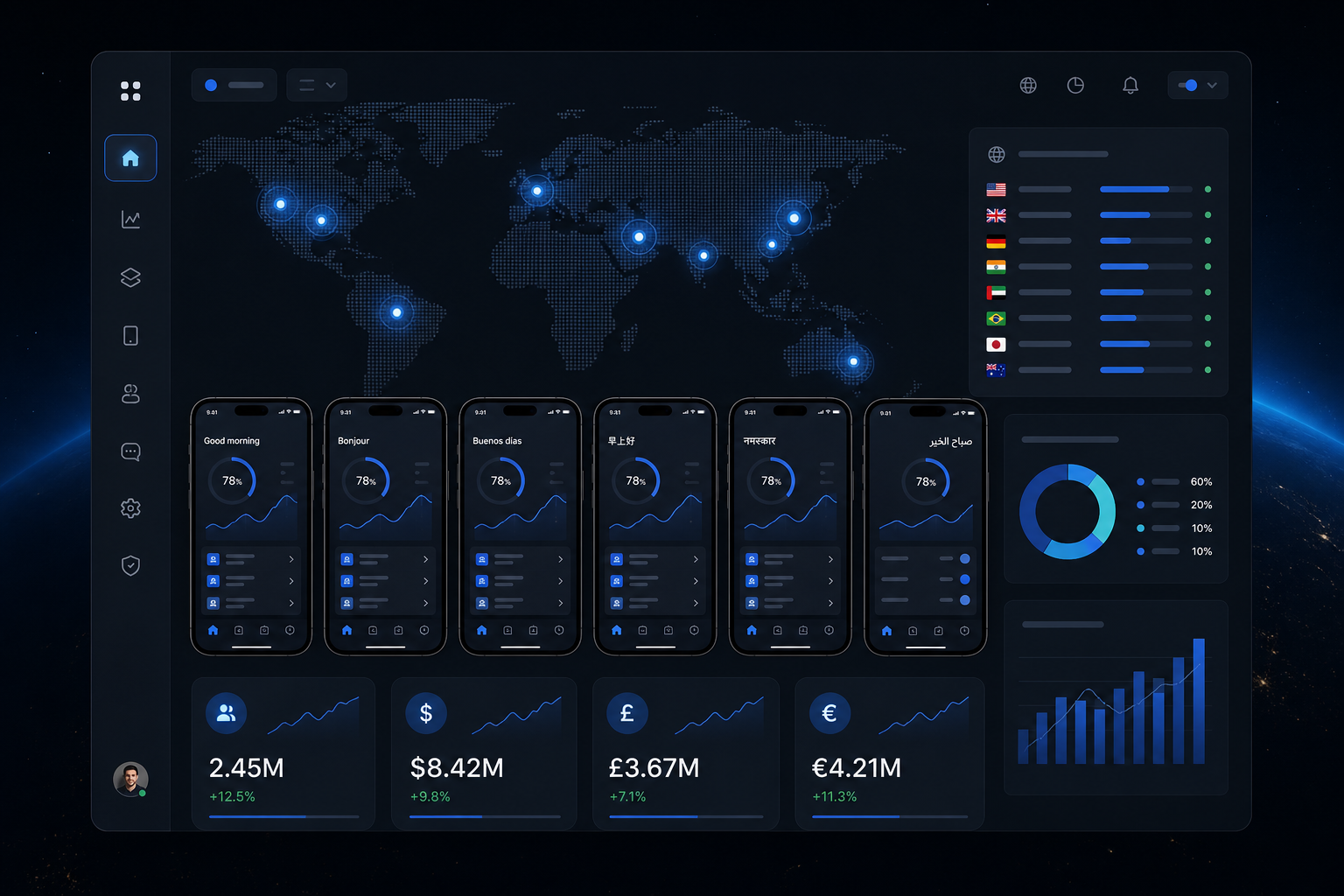Select the Brazil flag row

point(1099,318)
